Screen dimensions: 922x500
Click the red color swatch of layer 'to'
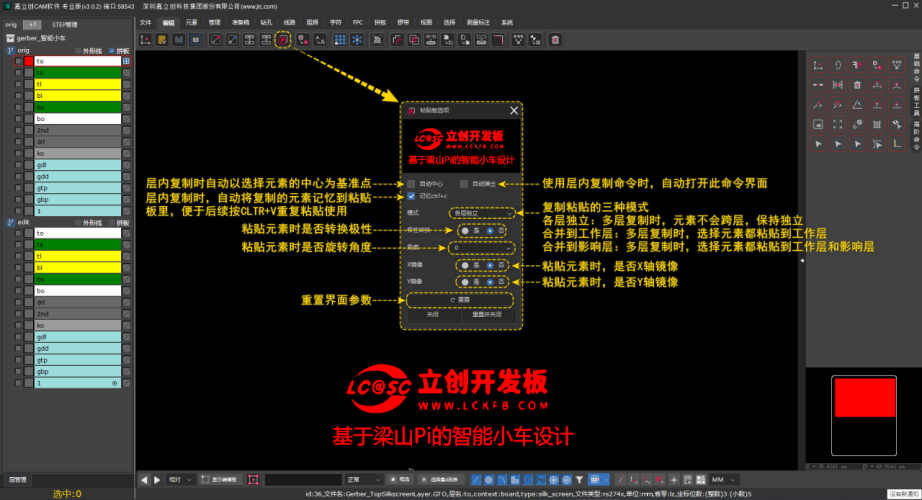(x=29, y=61)
